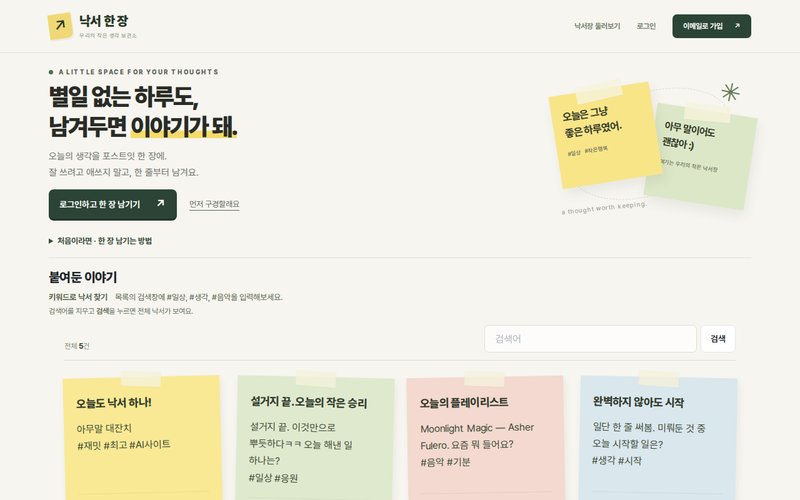Go to 로그인 in the header
800x500 pixels.
646,26
